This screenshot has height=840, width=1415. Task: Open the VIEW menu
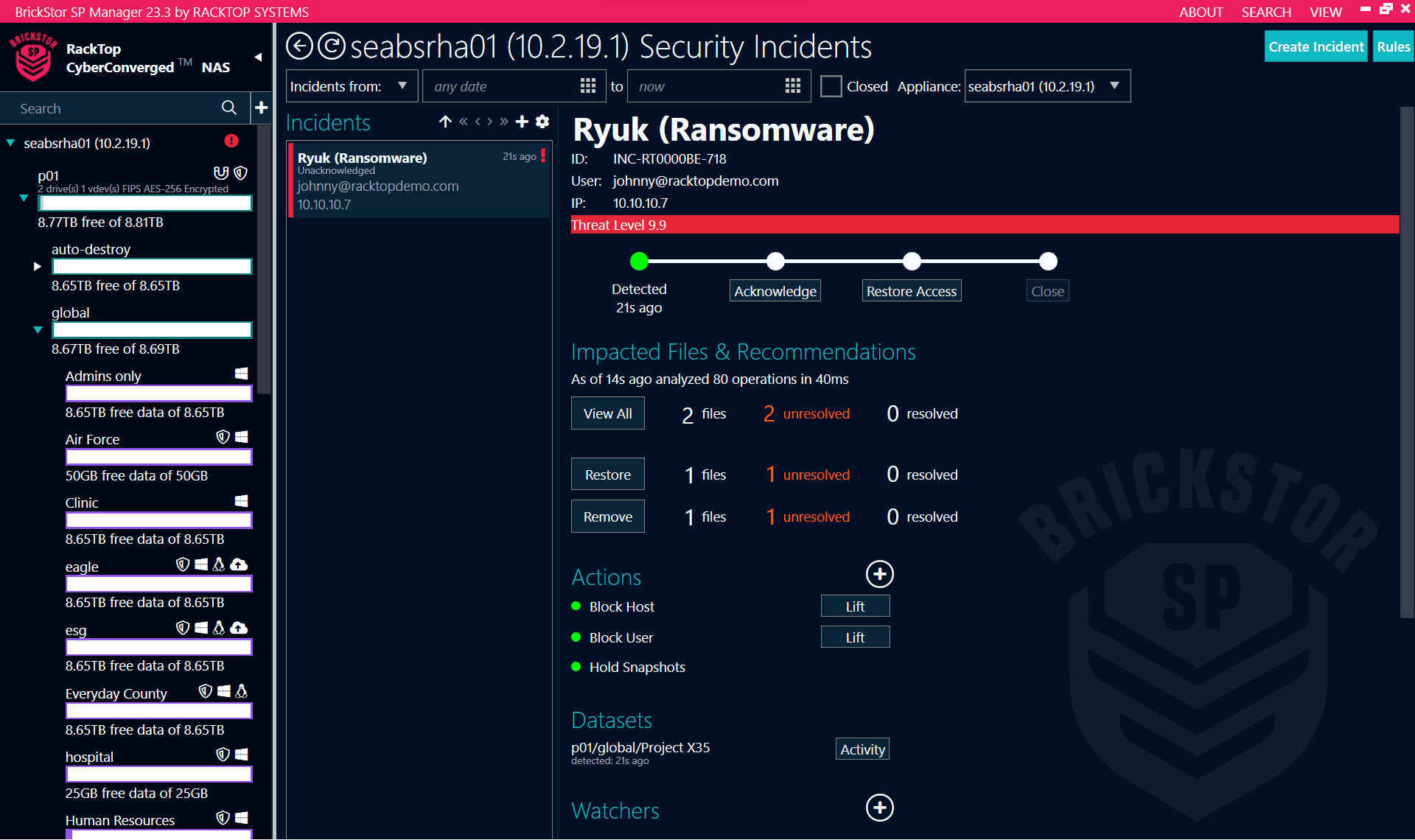click(1325, 12)
